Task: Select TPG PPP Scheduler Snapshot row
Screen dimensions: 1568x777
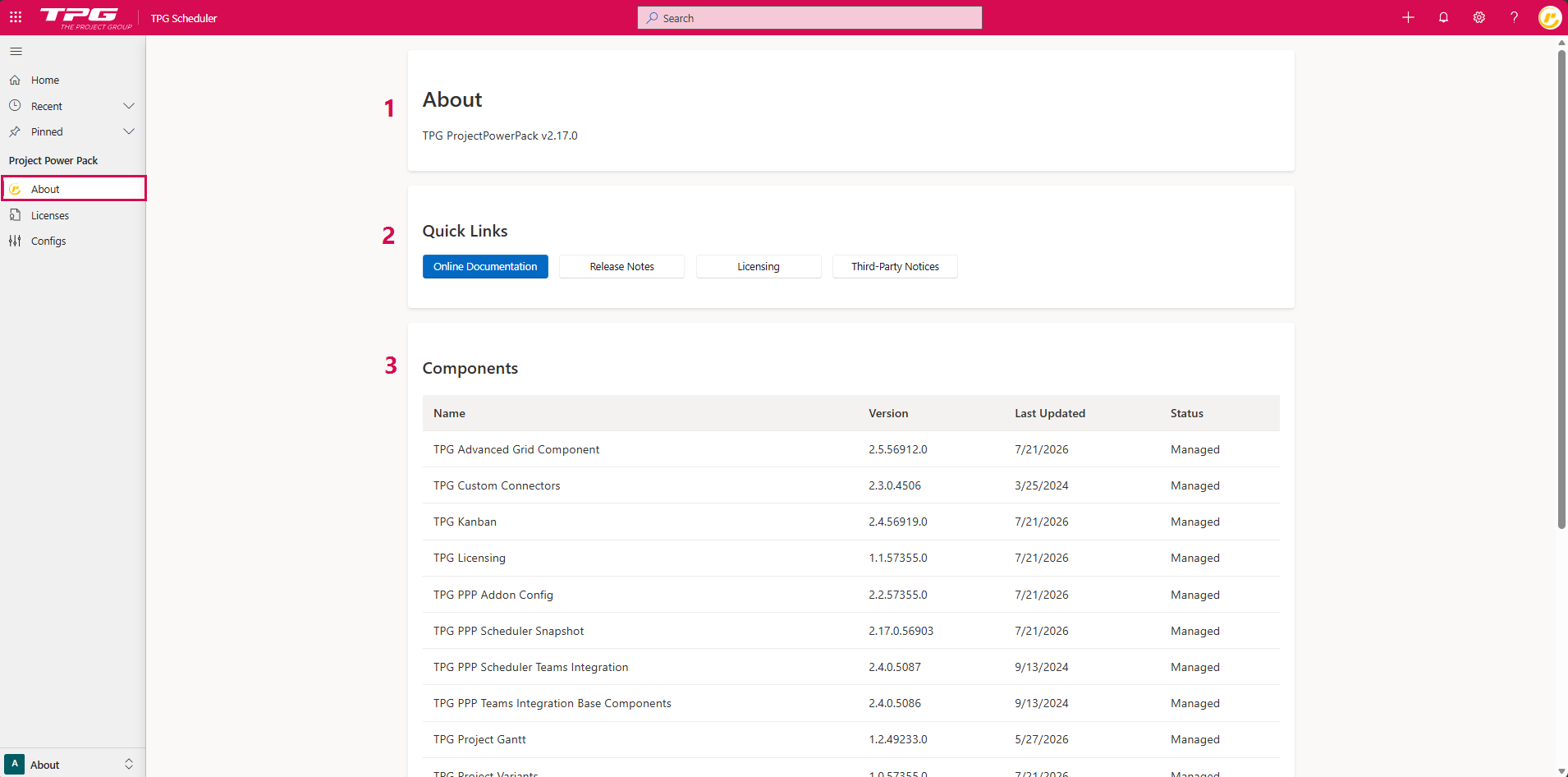Action: point(850,631)
